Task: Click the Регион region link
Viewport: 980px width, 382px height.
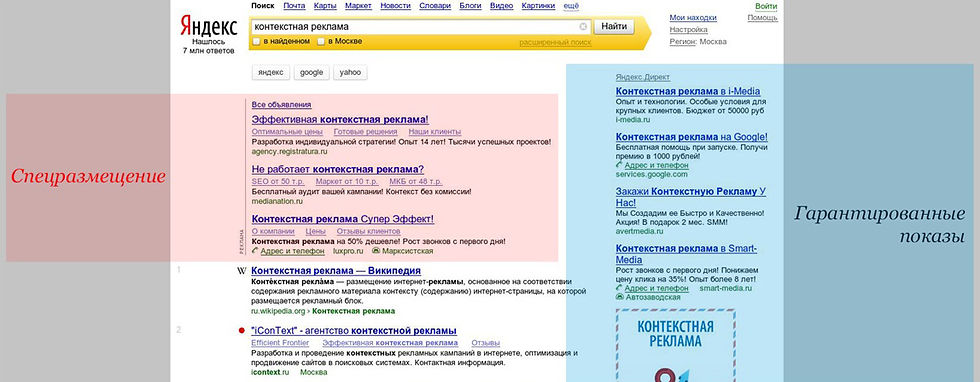Action: 682,42
